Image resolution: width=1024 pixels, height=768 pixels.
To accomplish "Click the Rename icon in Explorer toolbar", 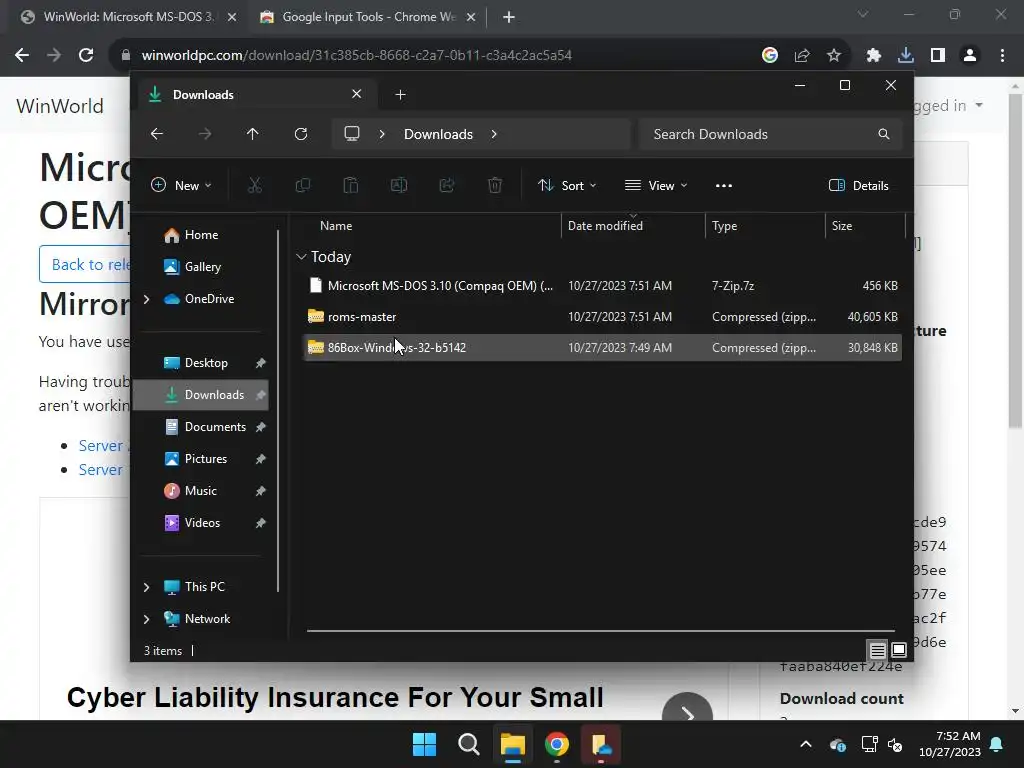I will (398, 185).
